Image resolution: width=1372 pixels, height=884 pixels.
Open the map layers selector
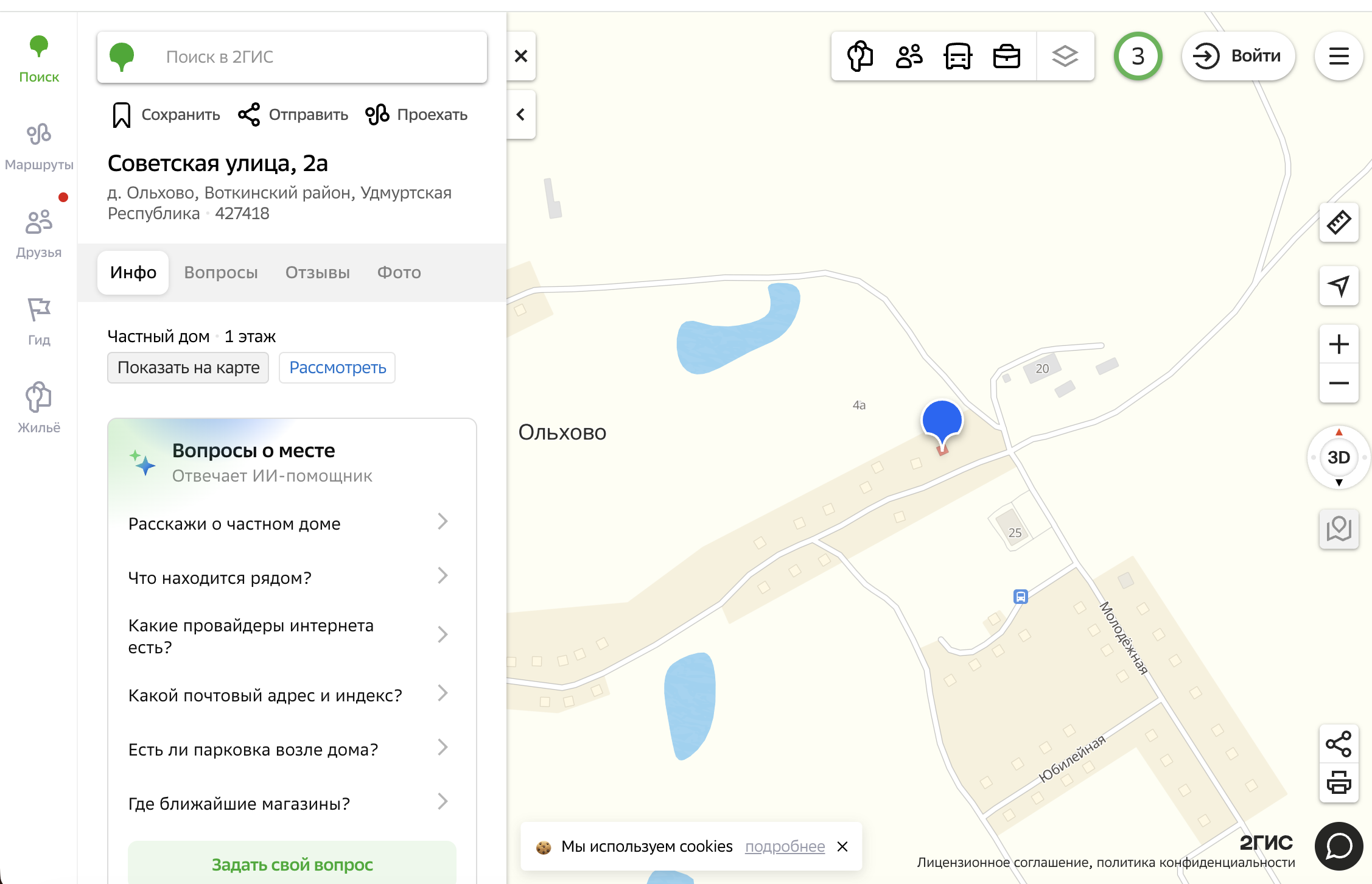(1065, 56)
